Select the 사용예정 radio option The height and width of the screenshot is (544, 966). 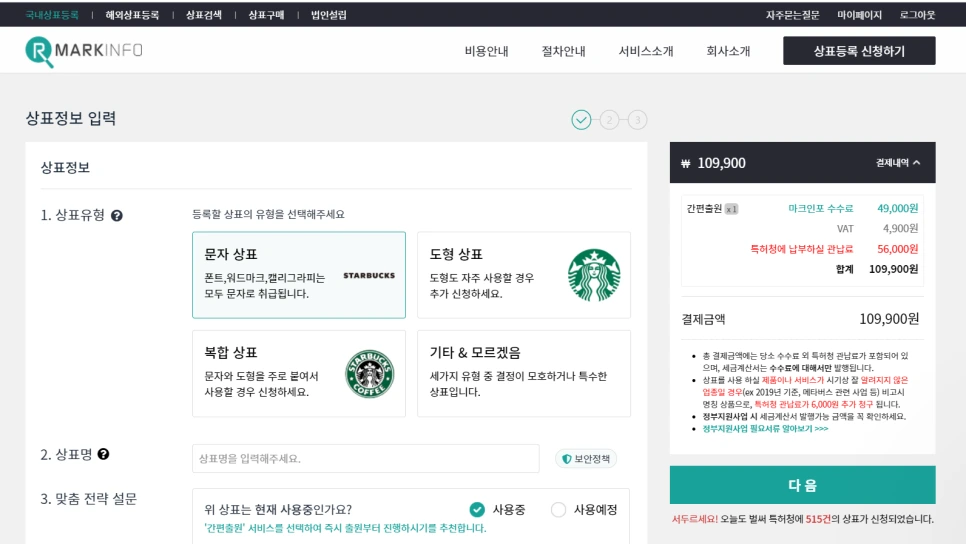[558, 509]
